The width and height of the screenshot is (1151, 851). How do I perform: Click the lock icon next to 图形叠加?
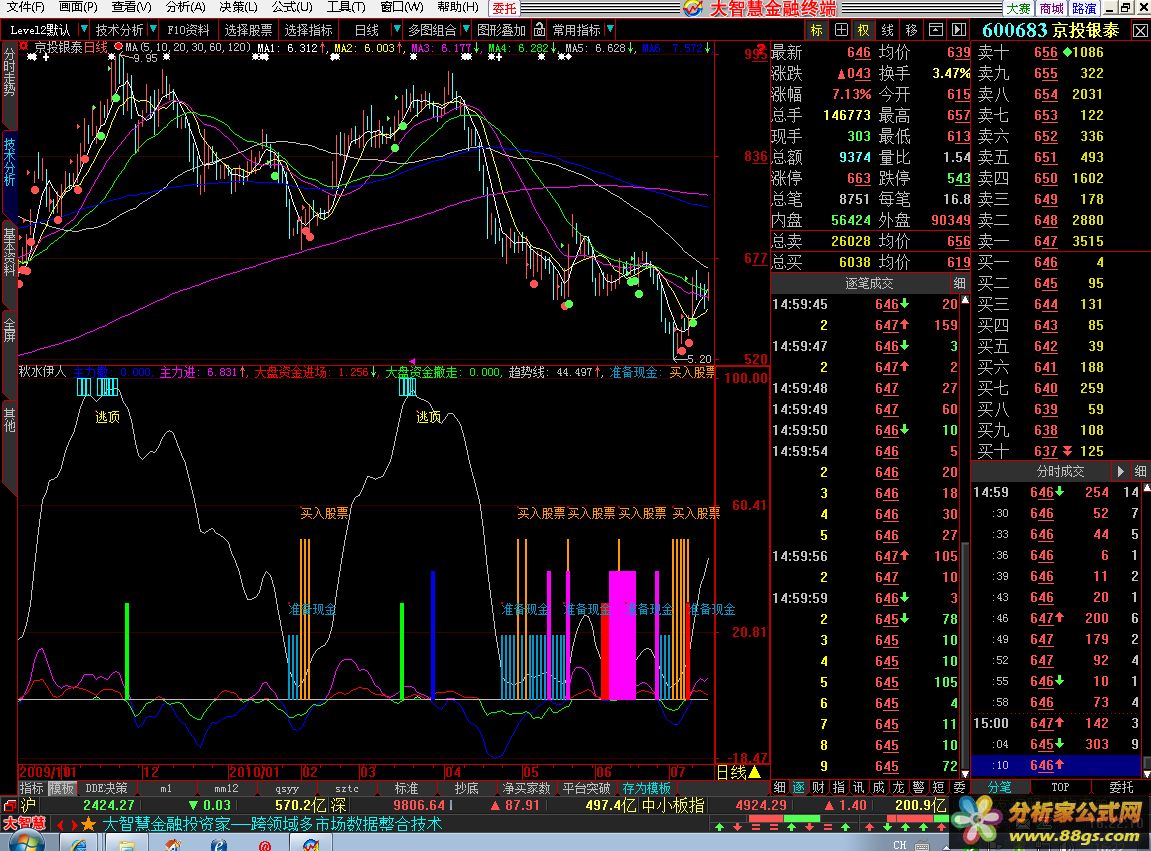(x=540, y=29)
